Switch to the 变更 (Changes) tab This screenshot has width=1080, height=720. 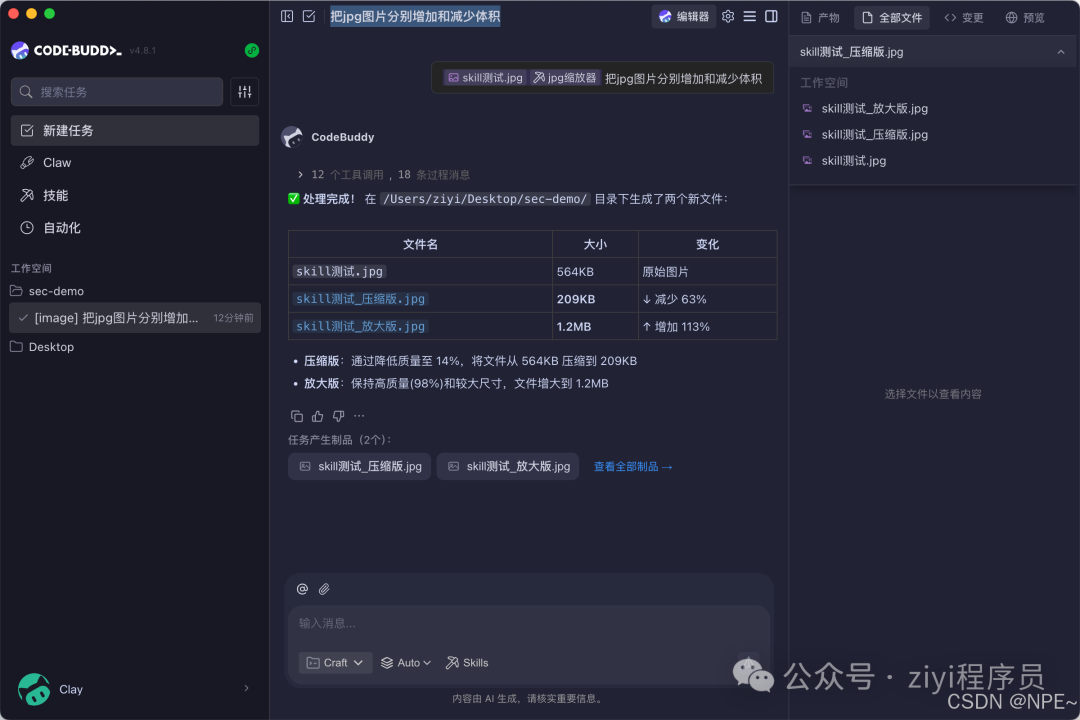pos(963,16)
